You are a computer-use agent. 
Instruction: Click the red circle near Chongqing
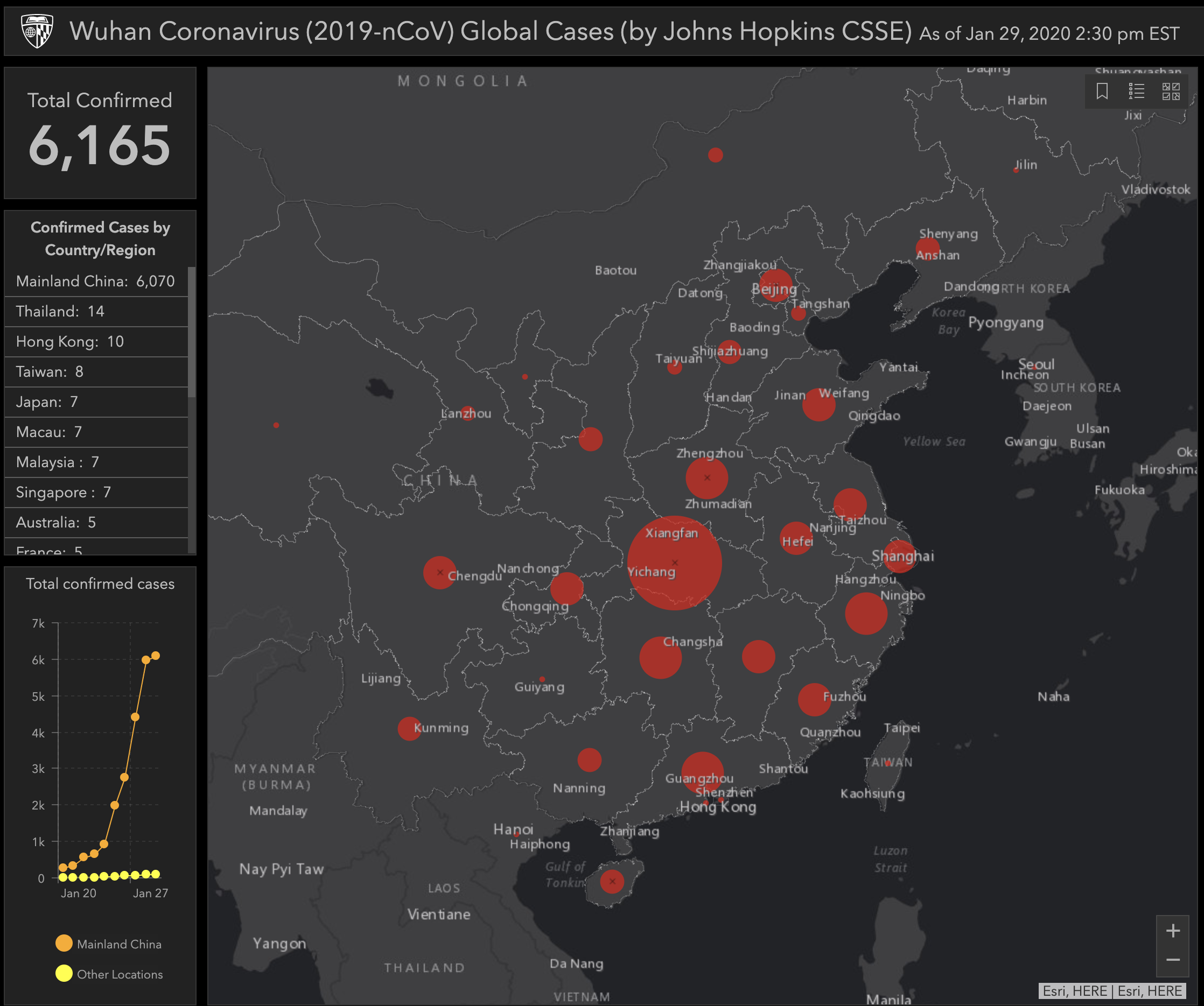[x=566, y=588]
